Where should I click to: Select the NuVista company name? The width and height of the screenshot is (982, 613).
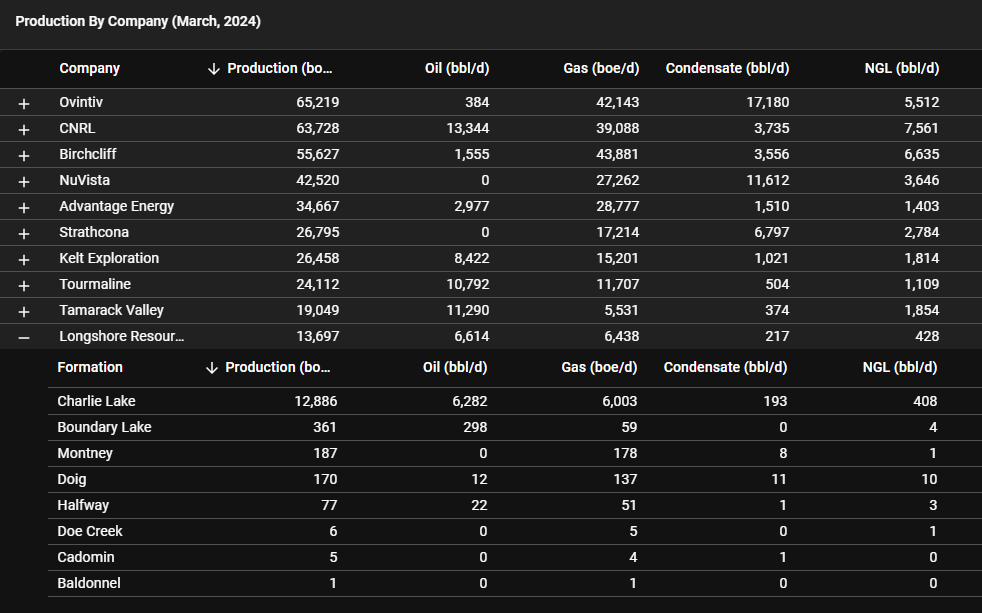pos(85,180)
